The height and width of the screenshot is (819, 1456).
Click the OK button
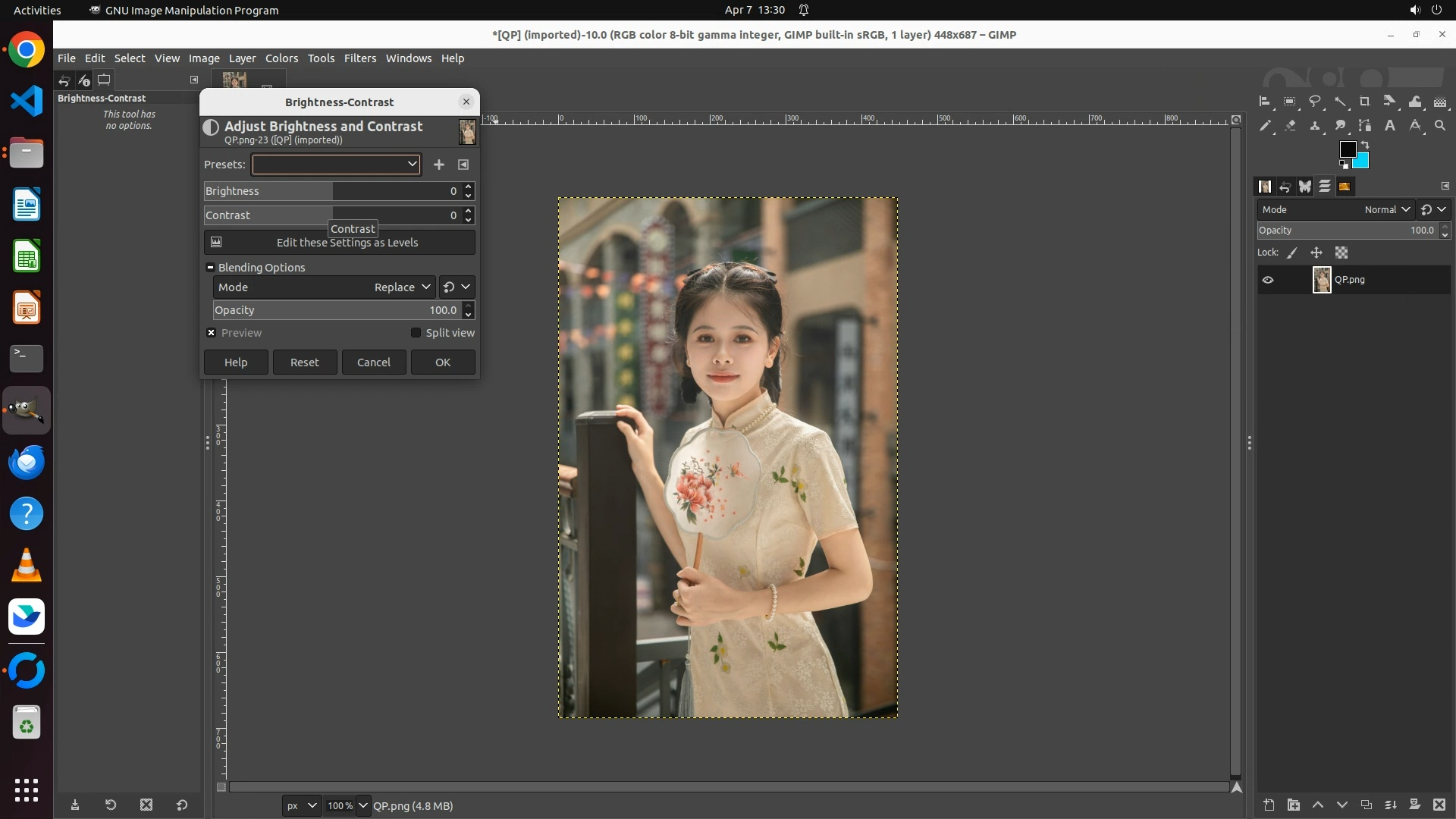(x=443, y=362)
